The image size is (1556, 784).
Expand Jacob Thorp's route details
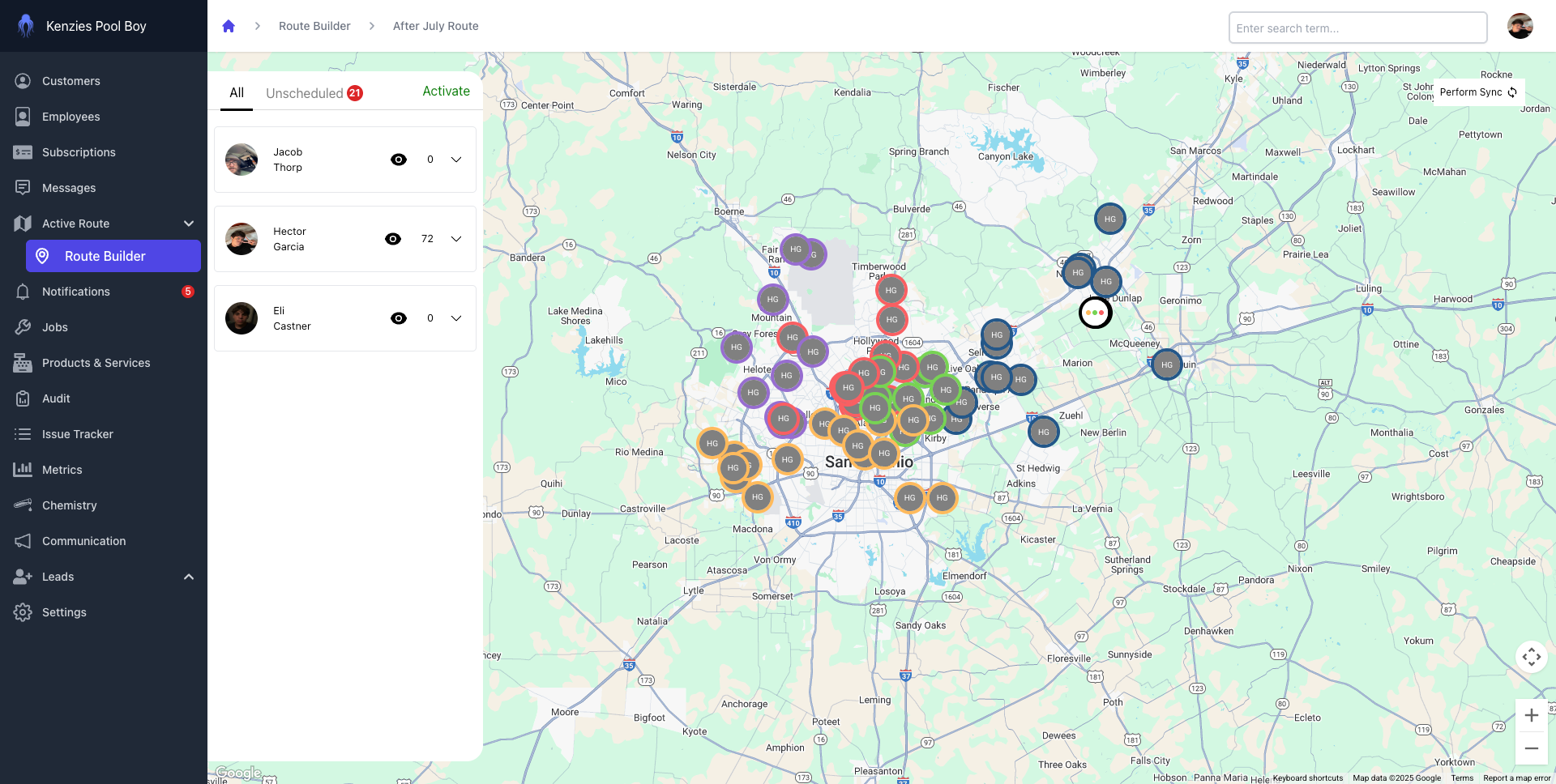(x=456, y=160)
